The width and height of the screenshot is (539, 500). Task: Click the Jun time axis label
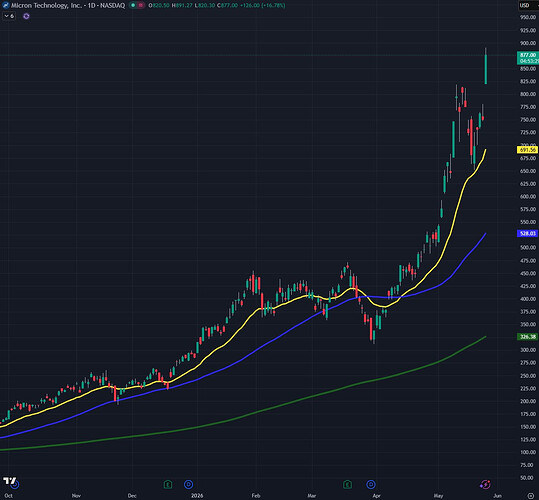tap(498, 496)
